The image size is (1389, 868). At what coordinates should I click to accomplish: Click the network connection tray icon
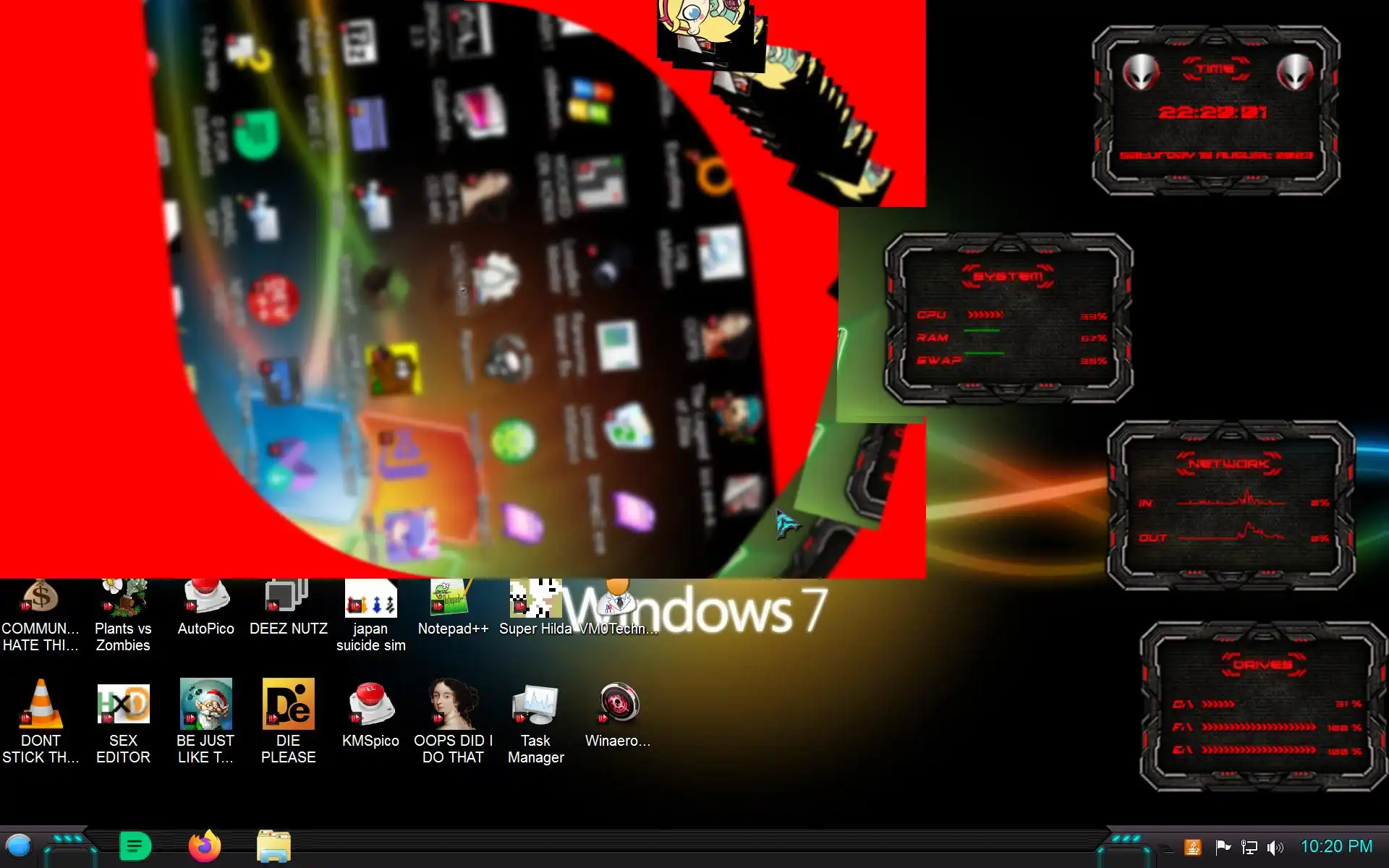click(x=1249, y=847)
